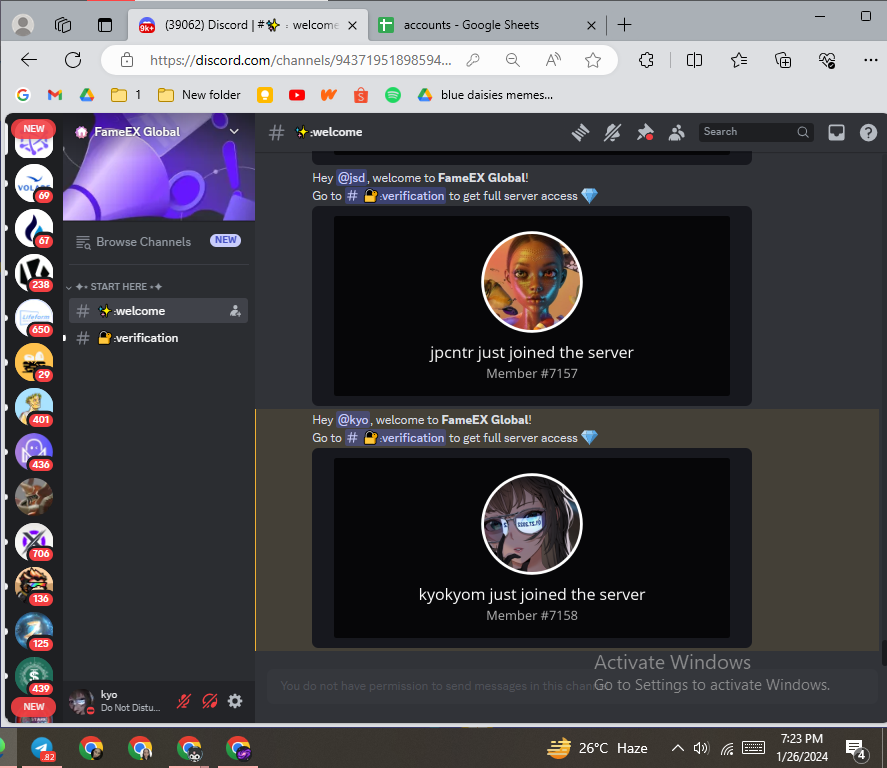Click the @jsd mention

tap(351, 178)
